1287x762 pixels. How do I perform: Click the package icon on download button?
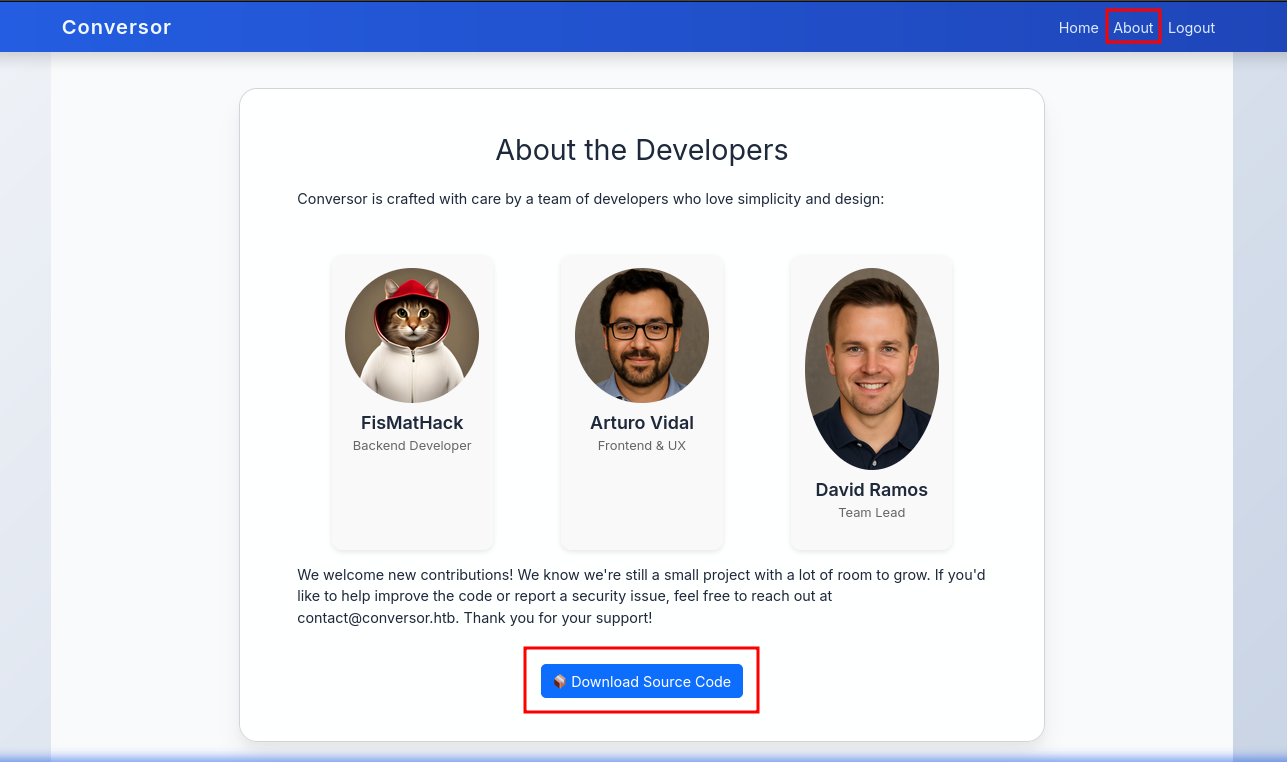pyautogui.click(x=559, y=681)
